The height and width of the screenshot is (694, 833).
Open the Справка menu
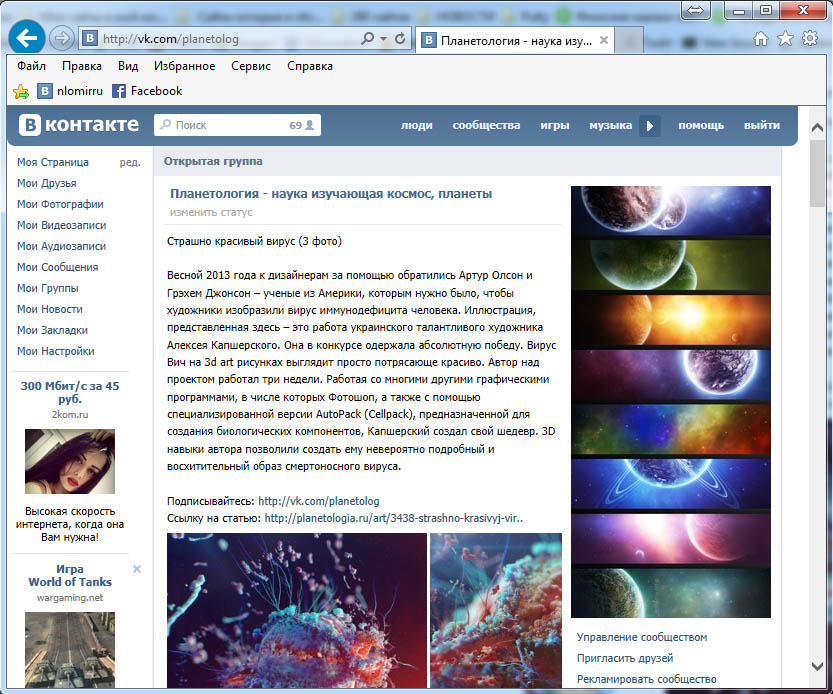(x=310, y=66)
